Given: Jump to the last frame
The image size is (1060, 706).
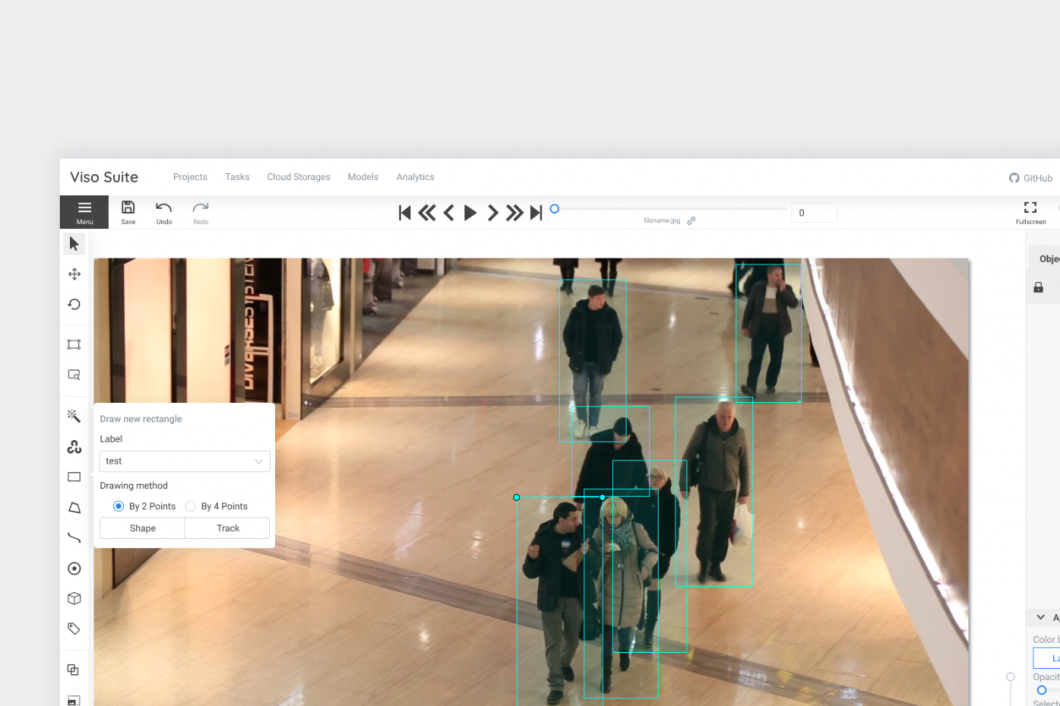Looking at the screenshot, I should click(535, 213).
